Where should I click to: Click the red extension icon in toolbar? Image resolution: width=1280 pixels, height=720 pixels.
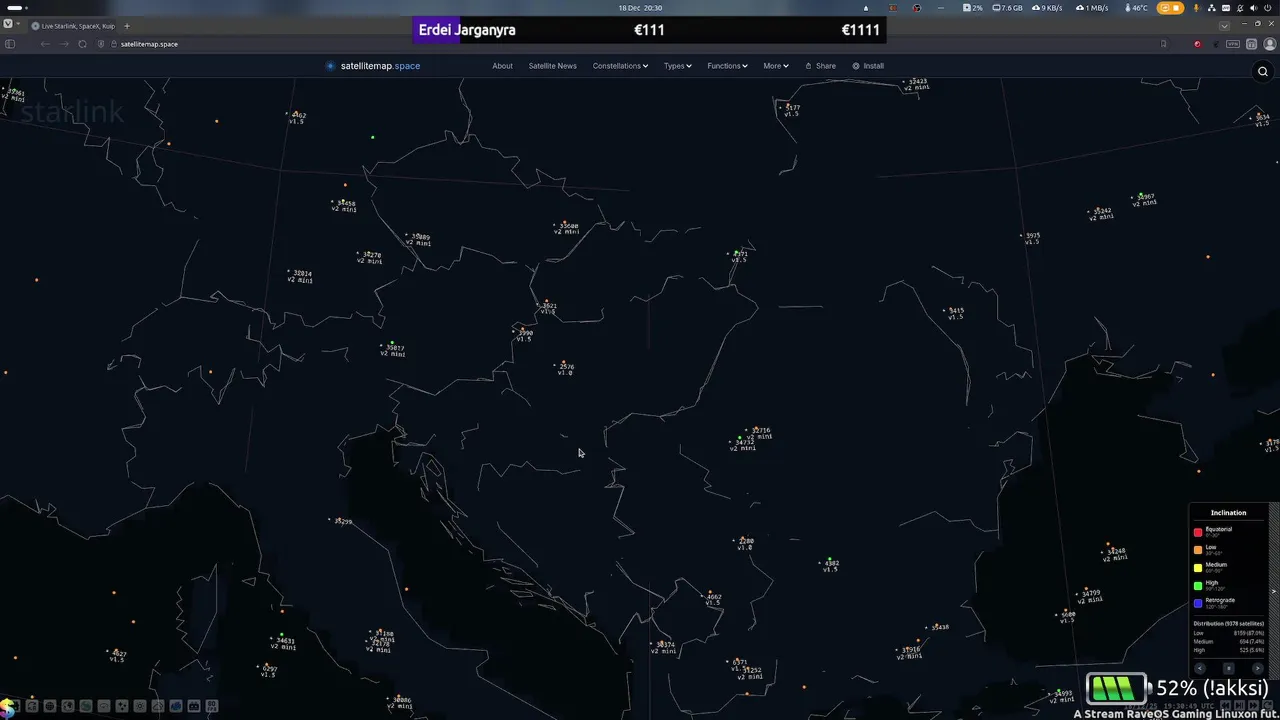(x=1197, y=44)
